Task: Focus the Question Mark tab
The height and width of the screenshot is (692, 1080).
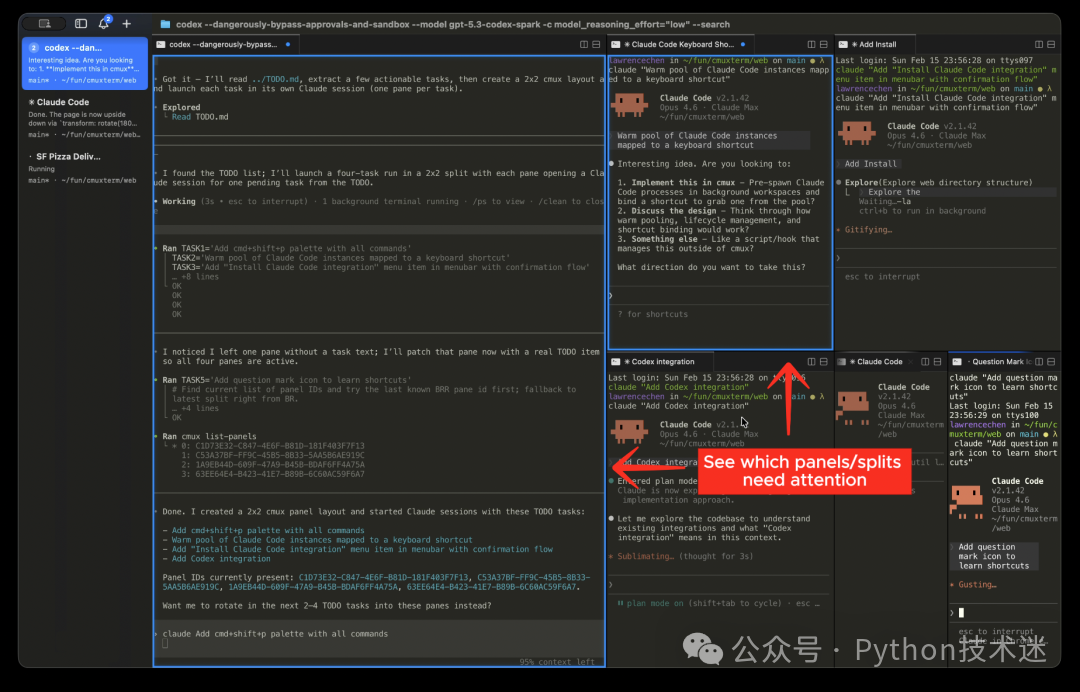Action: (x=990, y=361)
